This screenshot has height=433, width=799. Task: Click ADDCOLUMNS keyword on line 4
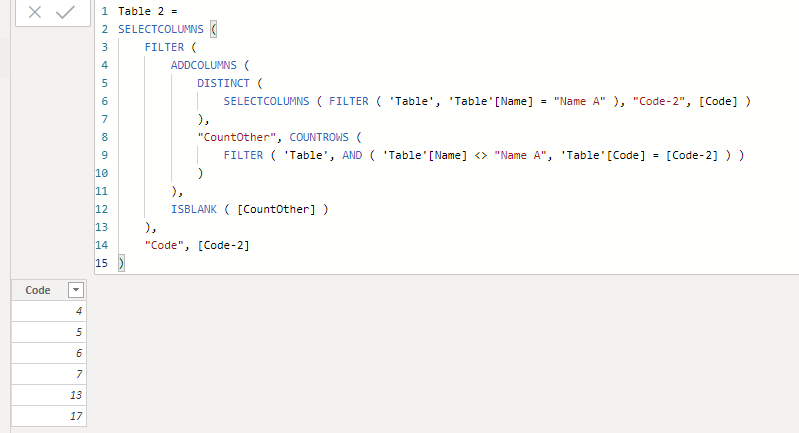point(204,65)
